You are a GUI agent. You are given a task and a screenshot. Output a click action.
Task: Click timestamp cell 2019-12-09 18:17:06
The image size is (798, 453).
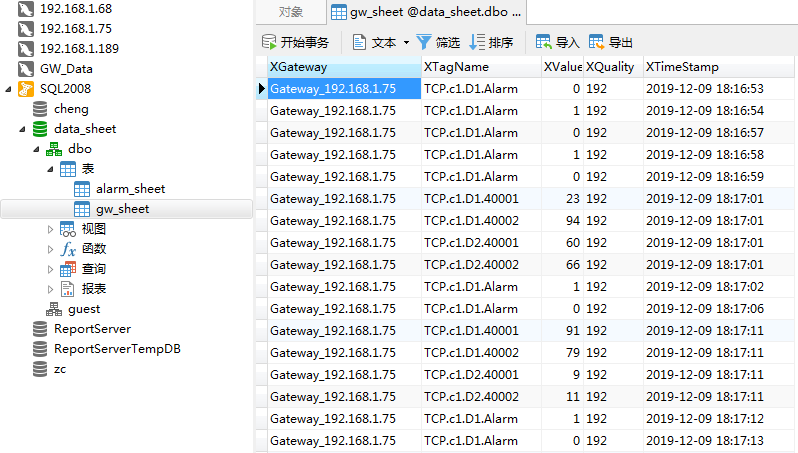click(x=719, y=308)
